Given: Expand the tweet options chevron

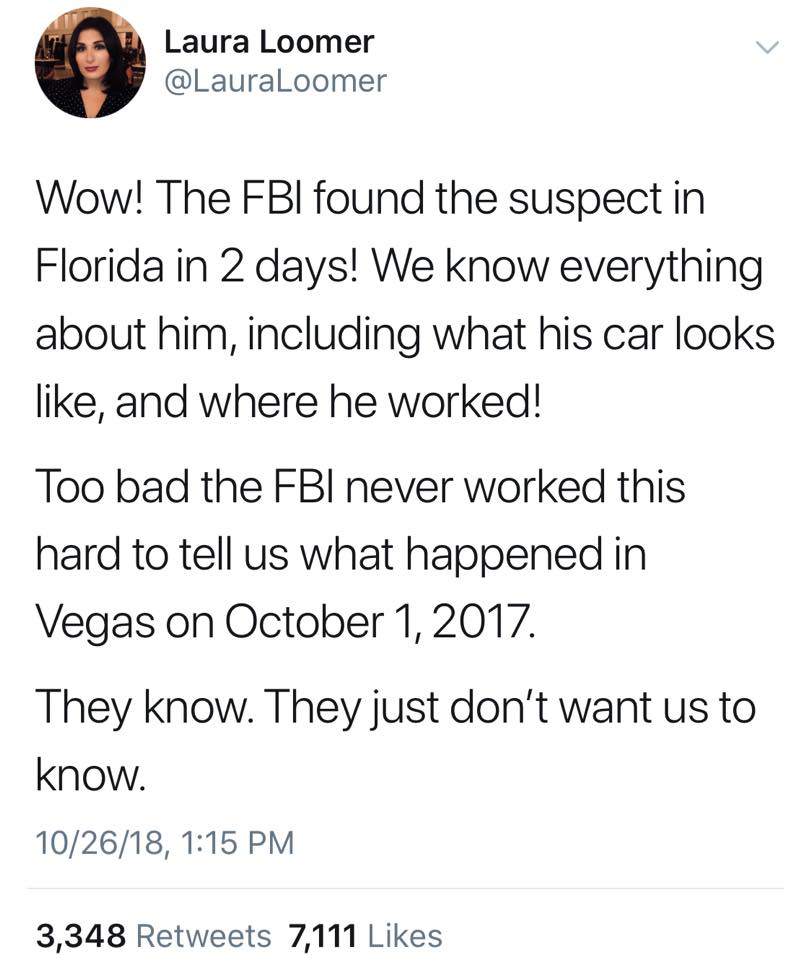Looking at the screenshot, I should click(767, 47).
